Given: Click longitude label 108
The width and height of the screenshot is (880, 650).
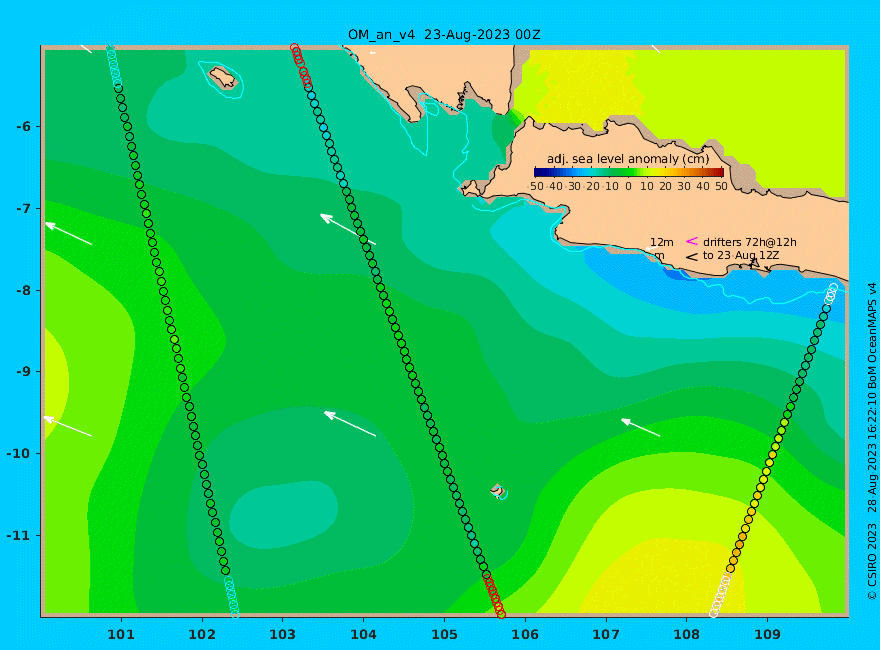Looking at the screenshot, I should pyautogui.click(x=687, y=635).
